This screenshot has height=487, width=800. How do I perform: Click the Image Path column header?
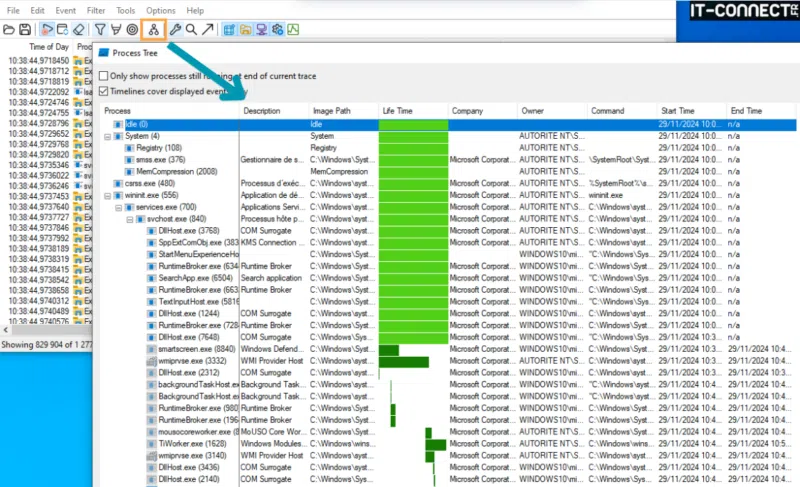[344, 111]
